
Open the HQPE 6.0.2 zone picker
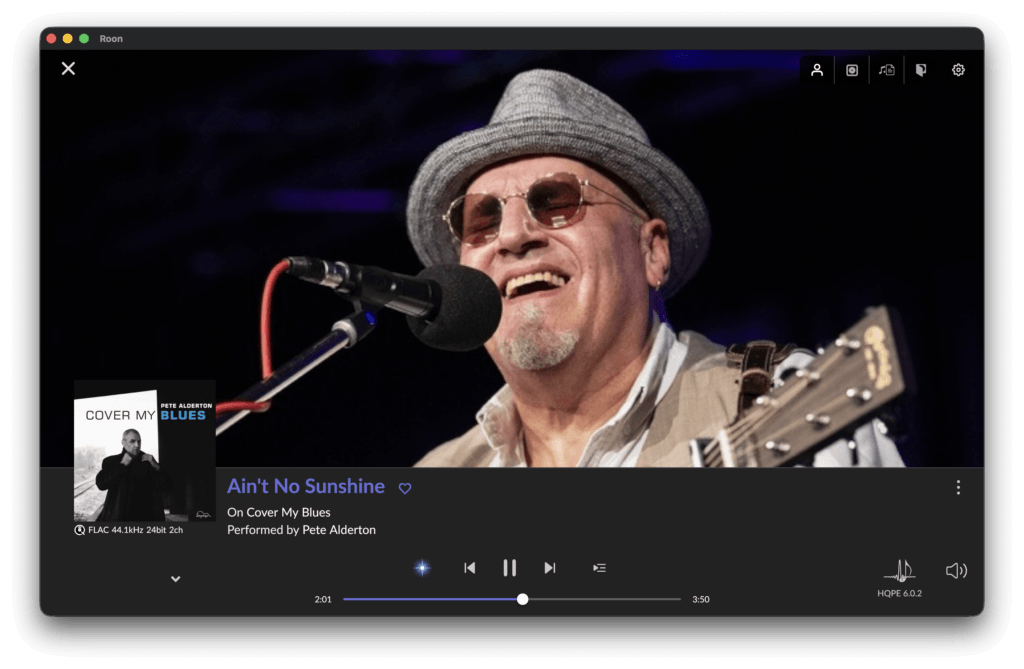pyautogui.click(x=899, y=578)
